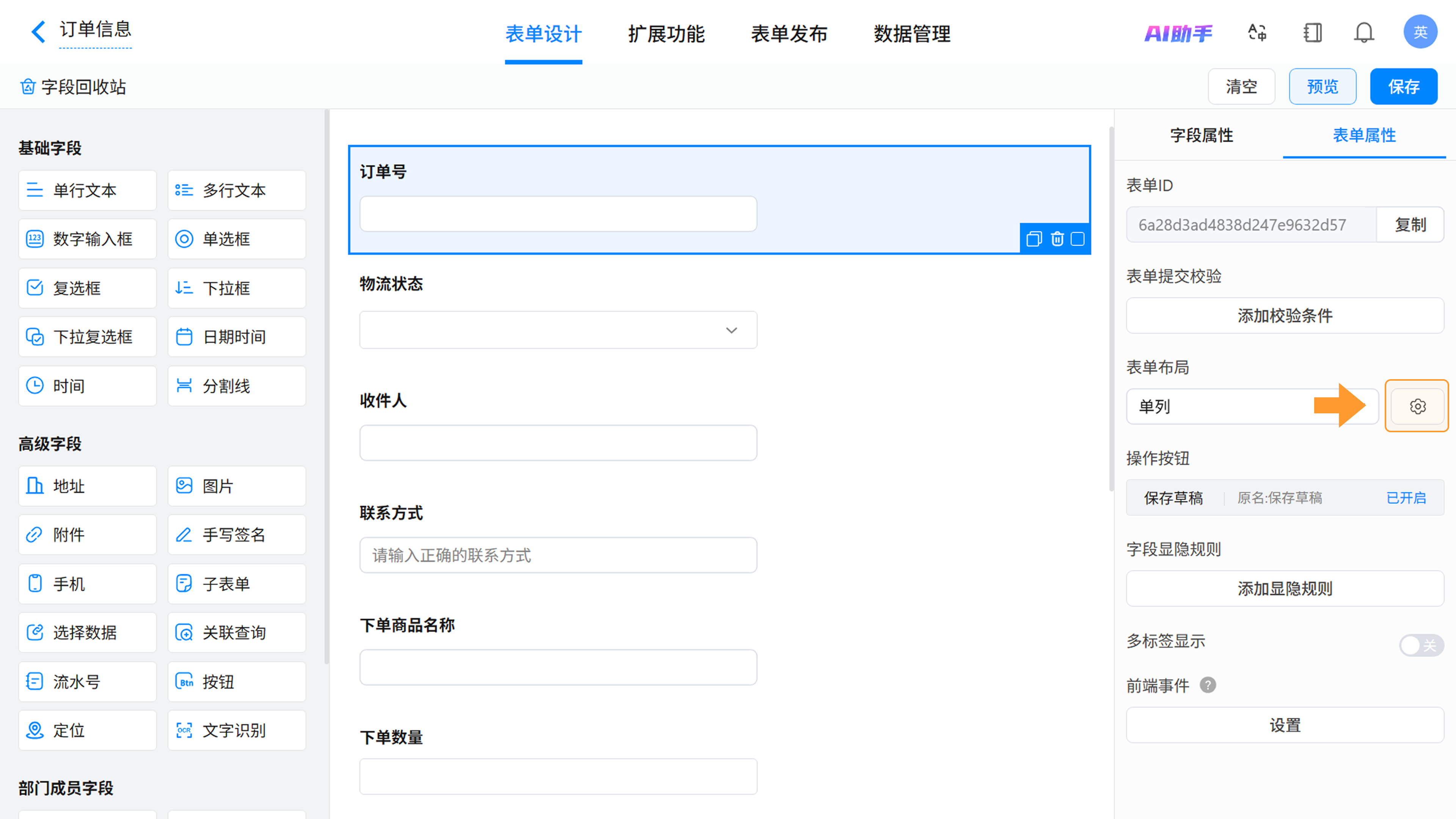
Task: Add a 单选框 field
Action: click(237, 239)
